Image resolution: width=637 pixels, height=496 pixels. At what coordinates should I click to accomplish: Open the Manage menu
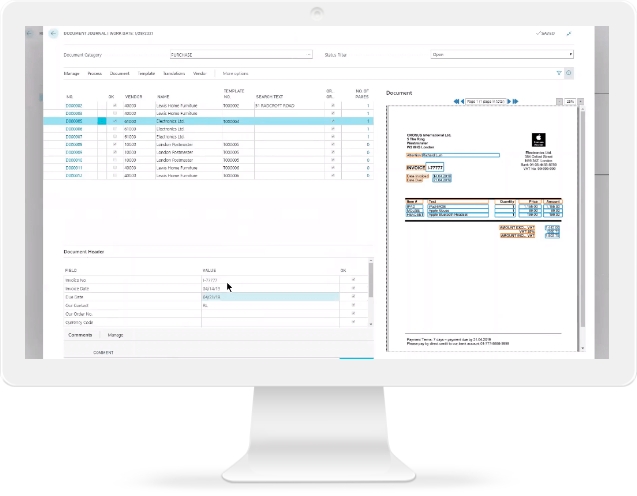(x=72, y=73)
